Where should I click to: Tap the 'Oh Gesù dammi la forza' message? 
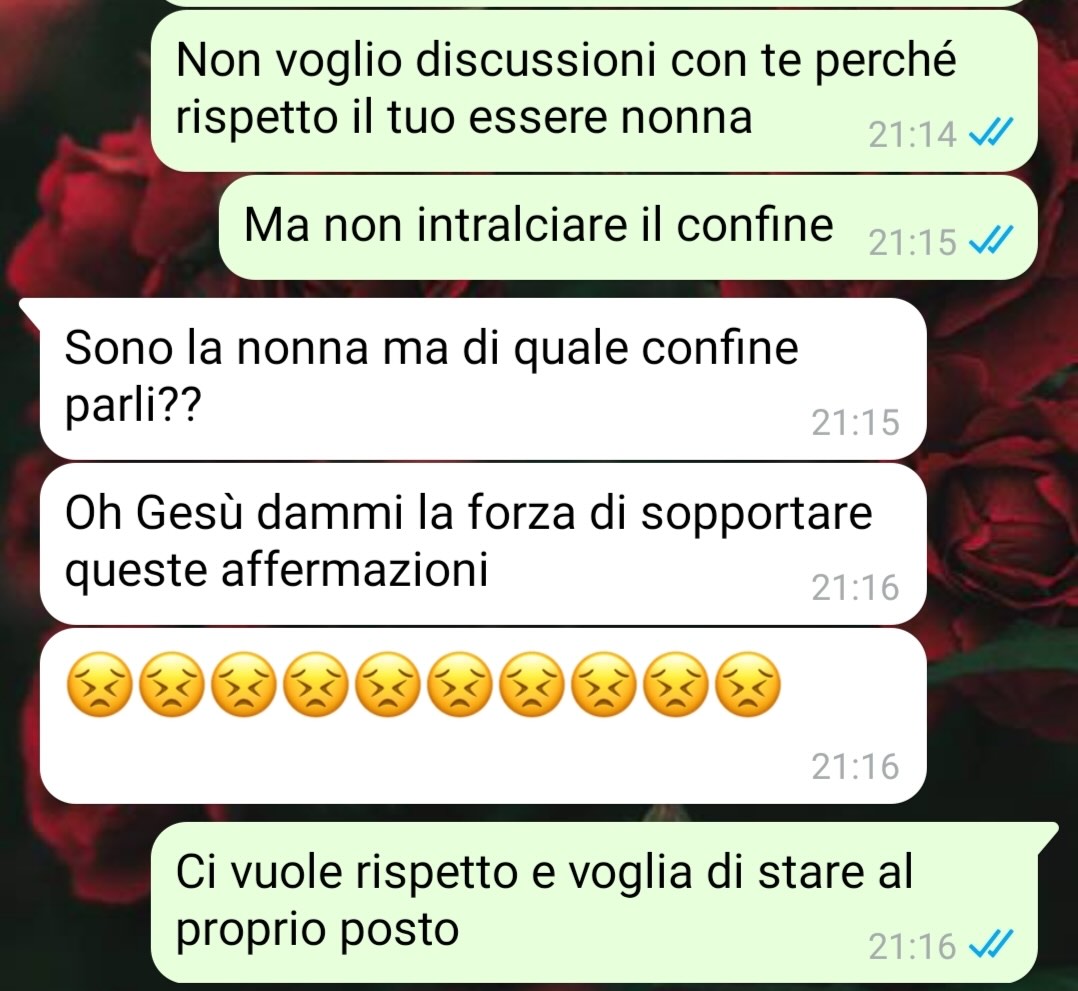tap(483, 544)
